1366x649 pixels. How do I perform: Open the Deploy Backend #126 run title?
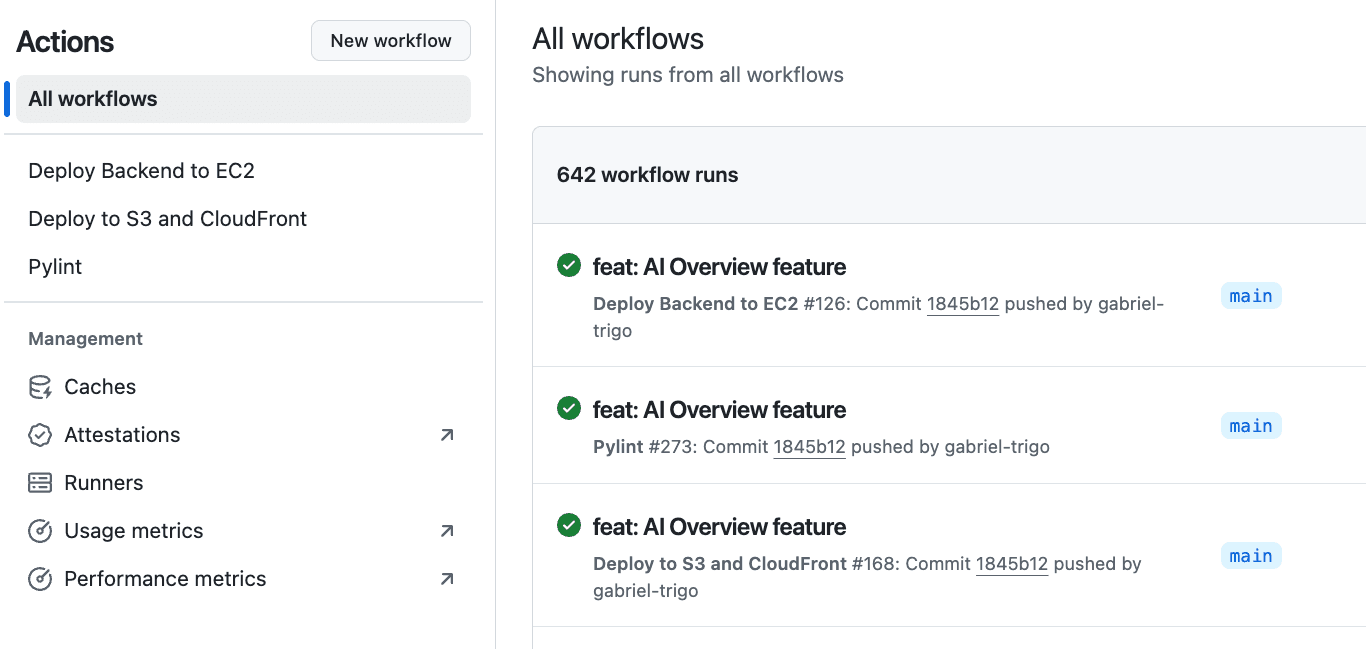[x=719, y=267]
